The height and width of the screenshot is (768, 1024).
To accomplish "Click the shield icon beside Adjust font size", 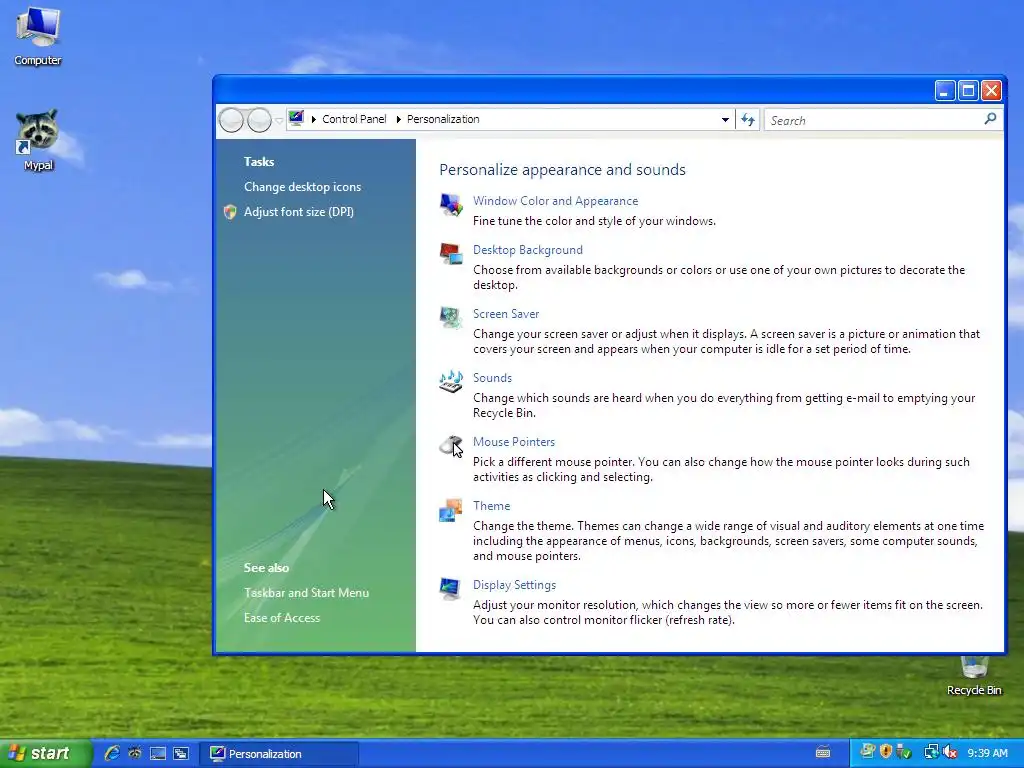I will pyautogui.click(x=230, y=212).
